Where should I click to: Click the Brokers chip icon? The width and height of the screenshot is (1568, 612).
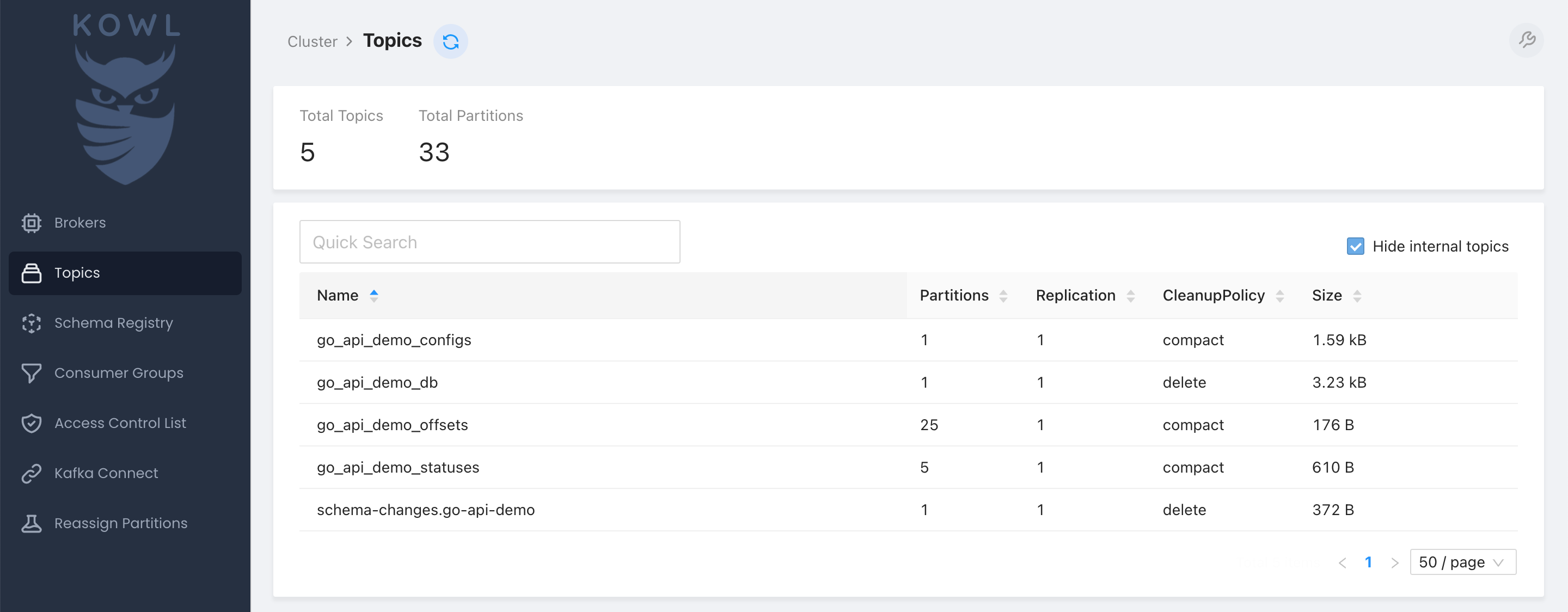[x=31, y=223]
